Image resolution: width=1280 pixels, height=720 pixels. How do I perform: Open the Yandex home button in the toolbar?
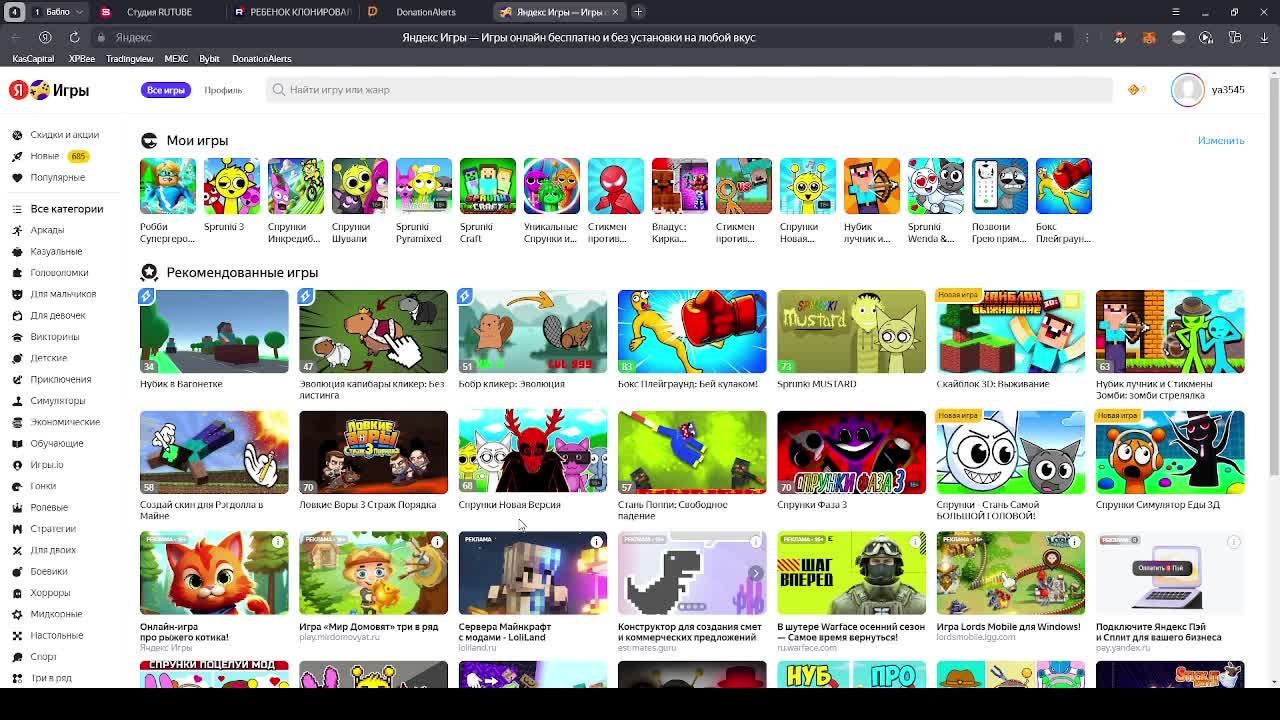click(45, 37)
